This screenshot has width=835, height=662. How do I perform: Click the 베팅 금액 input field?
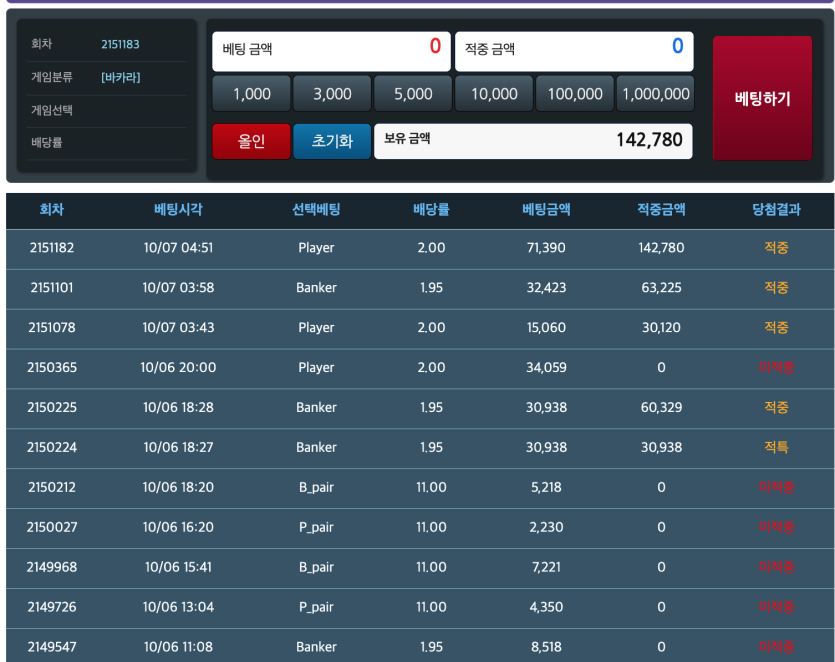click(331, 51)
